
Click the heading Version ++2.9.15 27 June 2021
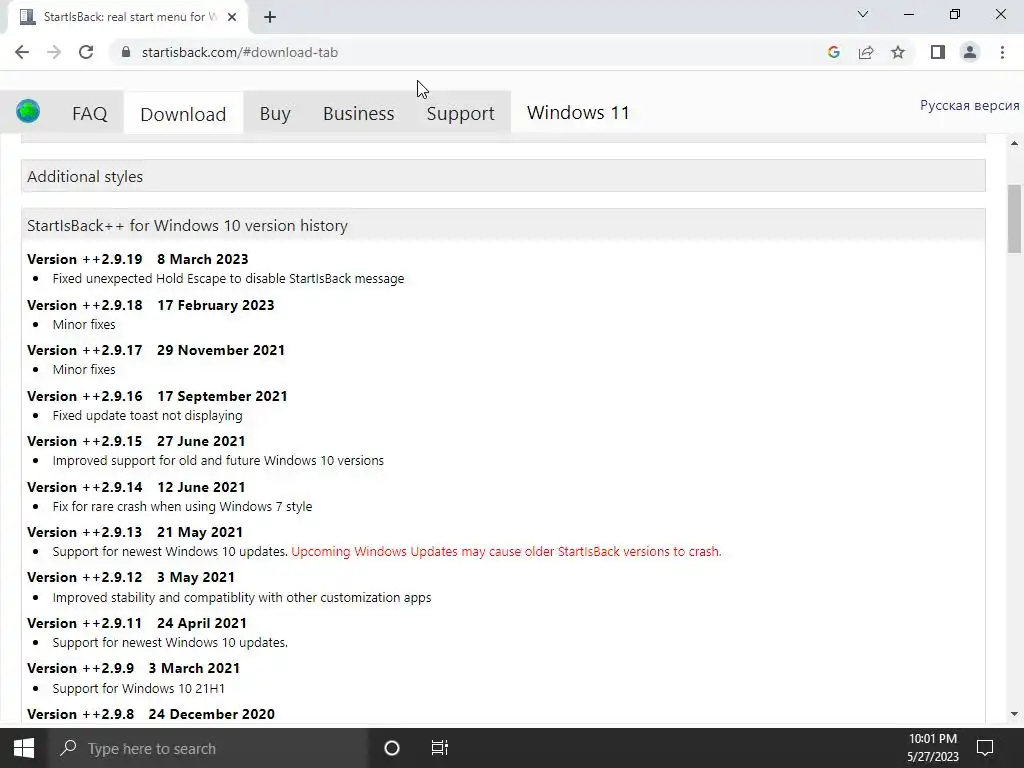click(x=136, y=441)
